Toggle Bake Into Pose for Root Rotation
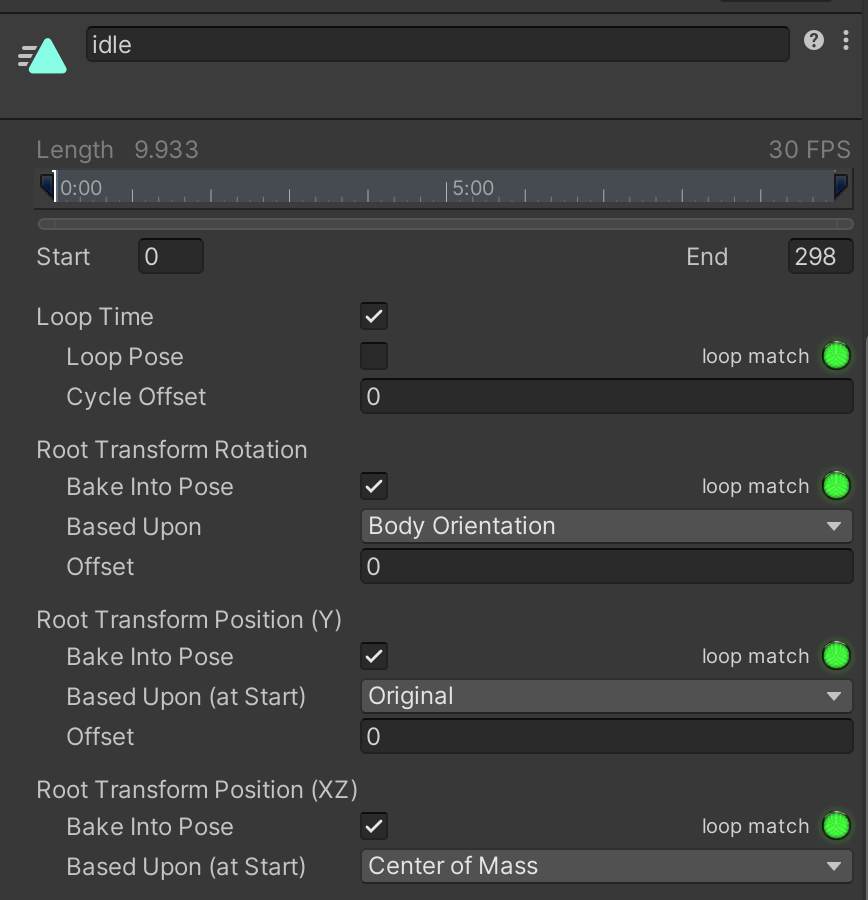This screenshot has height=900, width=868. point(374,487)
